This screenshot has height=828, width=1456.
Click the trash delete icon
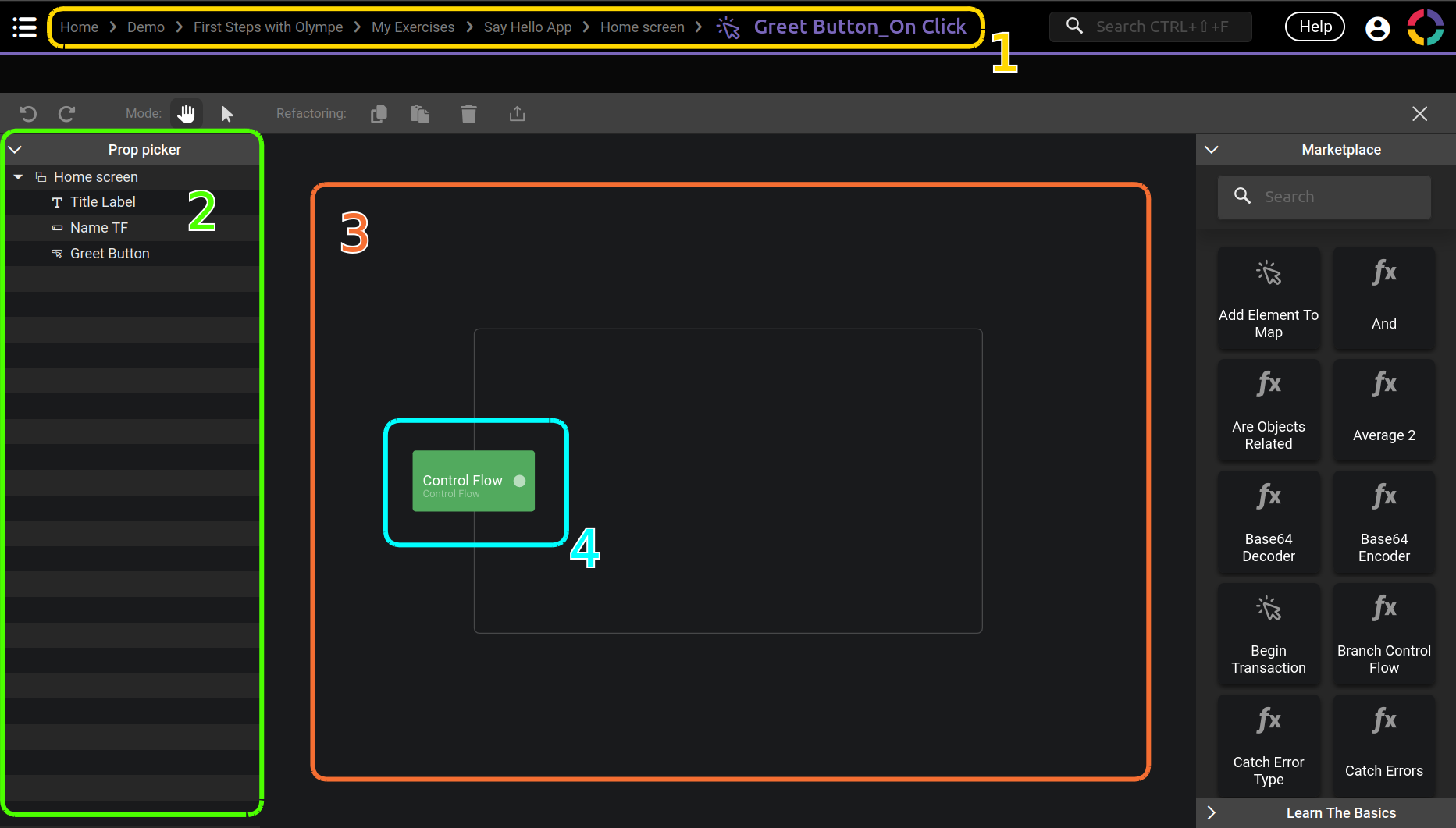click(468, 114)
